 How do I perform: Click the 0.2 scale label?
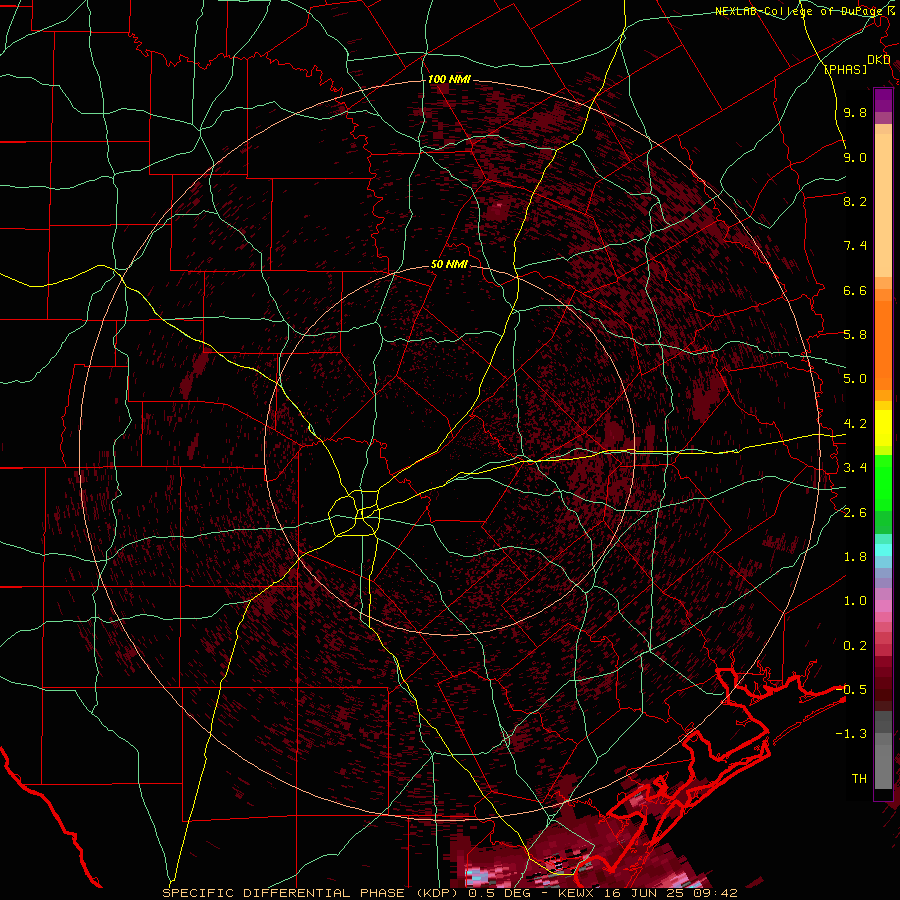855,646
